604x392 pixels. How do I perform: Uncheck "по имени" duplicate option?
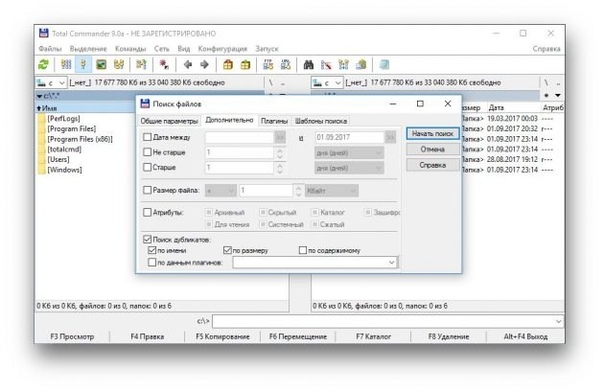152,250
